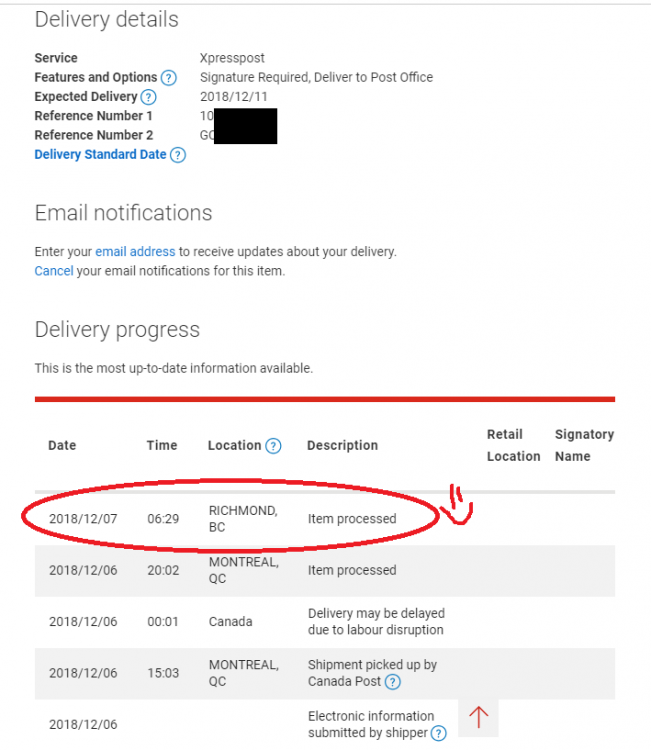Select the Montreal 20:02 Item processed row
Viewport: 651px width, 750px height.
(351, 570)
